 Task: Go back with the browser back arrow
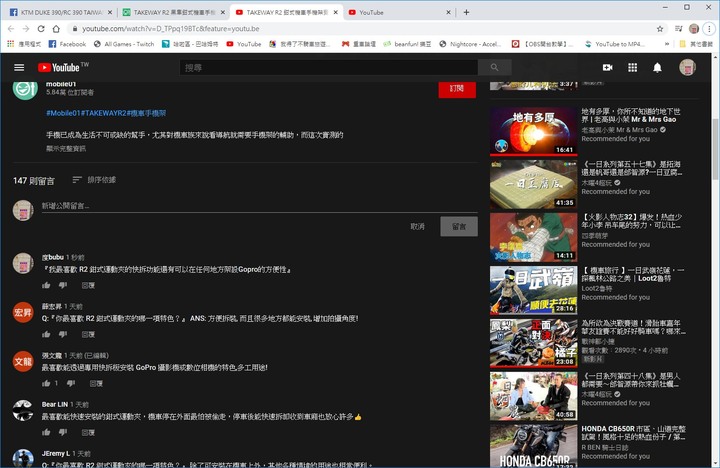click(x=11, y=28)
